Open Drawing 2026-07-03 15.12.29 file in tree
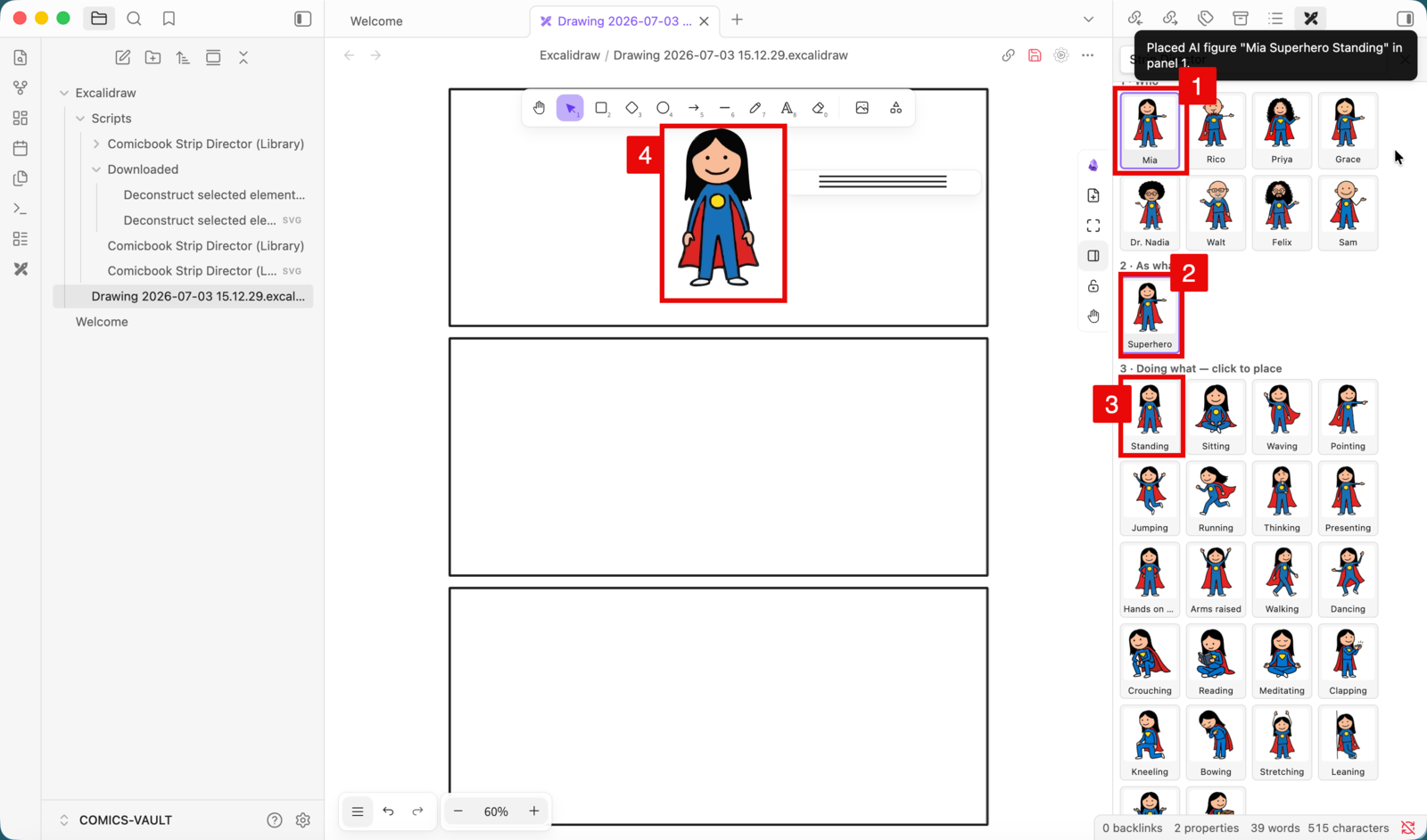 183,296
